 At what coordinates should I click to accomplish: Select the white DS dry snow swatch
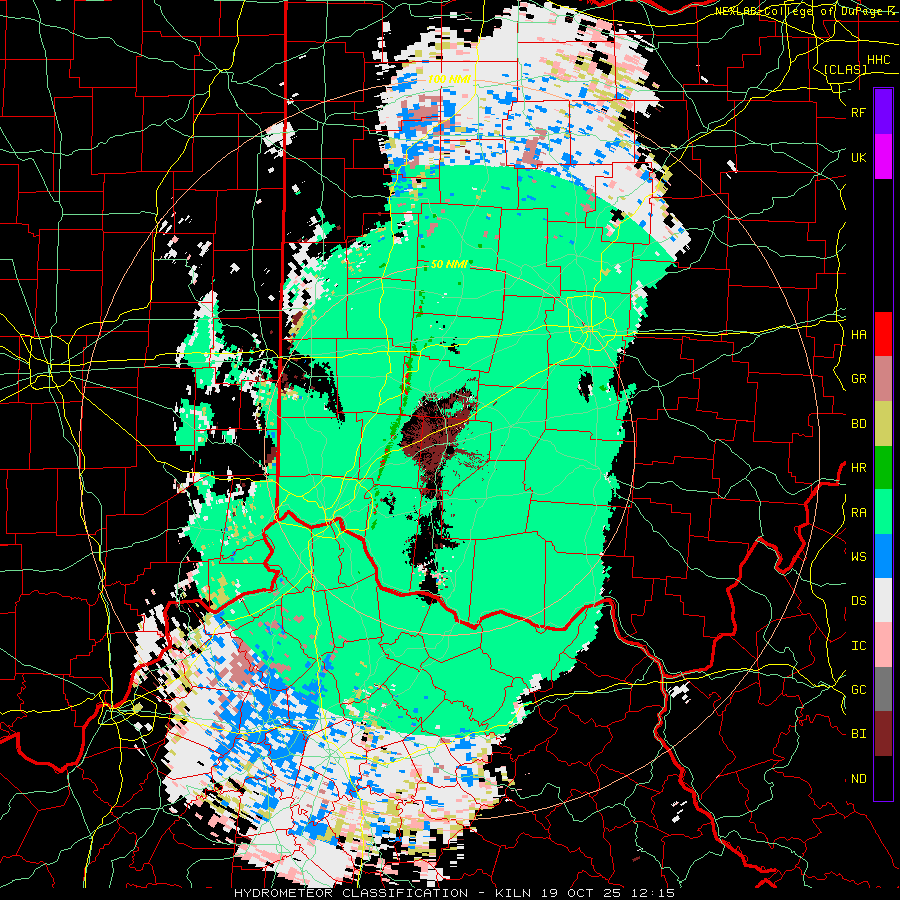click(883, 601)
